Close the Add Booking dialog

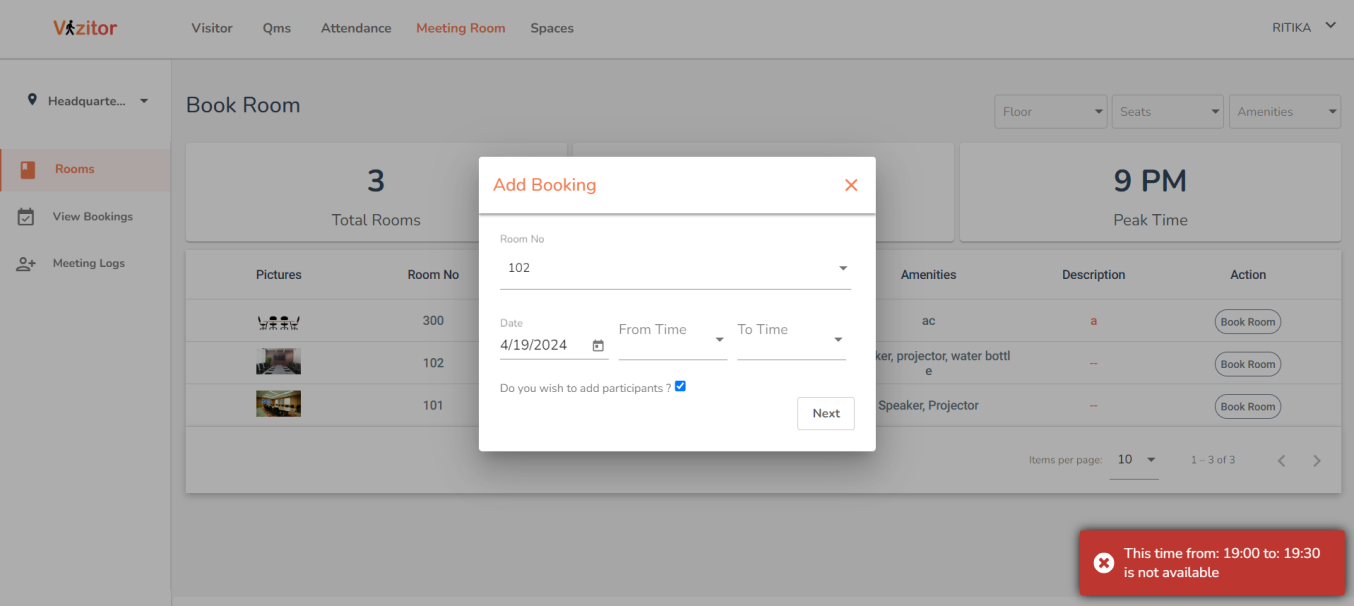(x=851, y=185)
